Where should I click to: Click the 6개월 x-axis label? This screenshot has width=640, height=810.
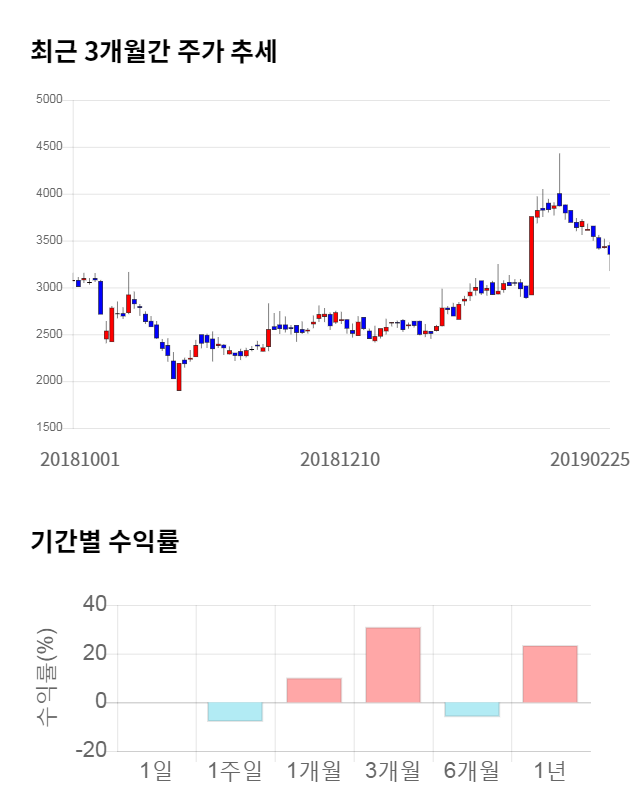point(472,771)
